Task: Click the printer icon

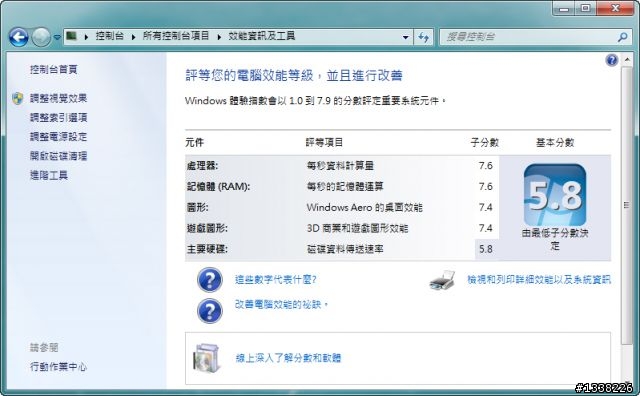Action: [x=442, y=280]
